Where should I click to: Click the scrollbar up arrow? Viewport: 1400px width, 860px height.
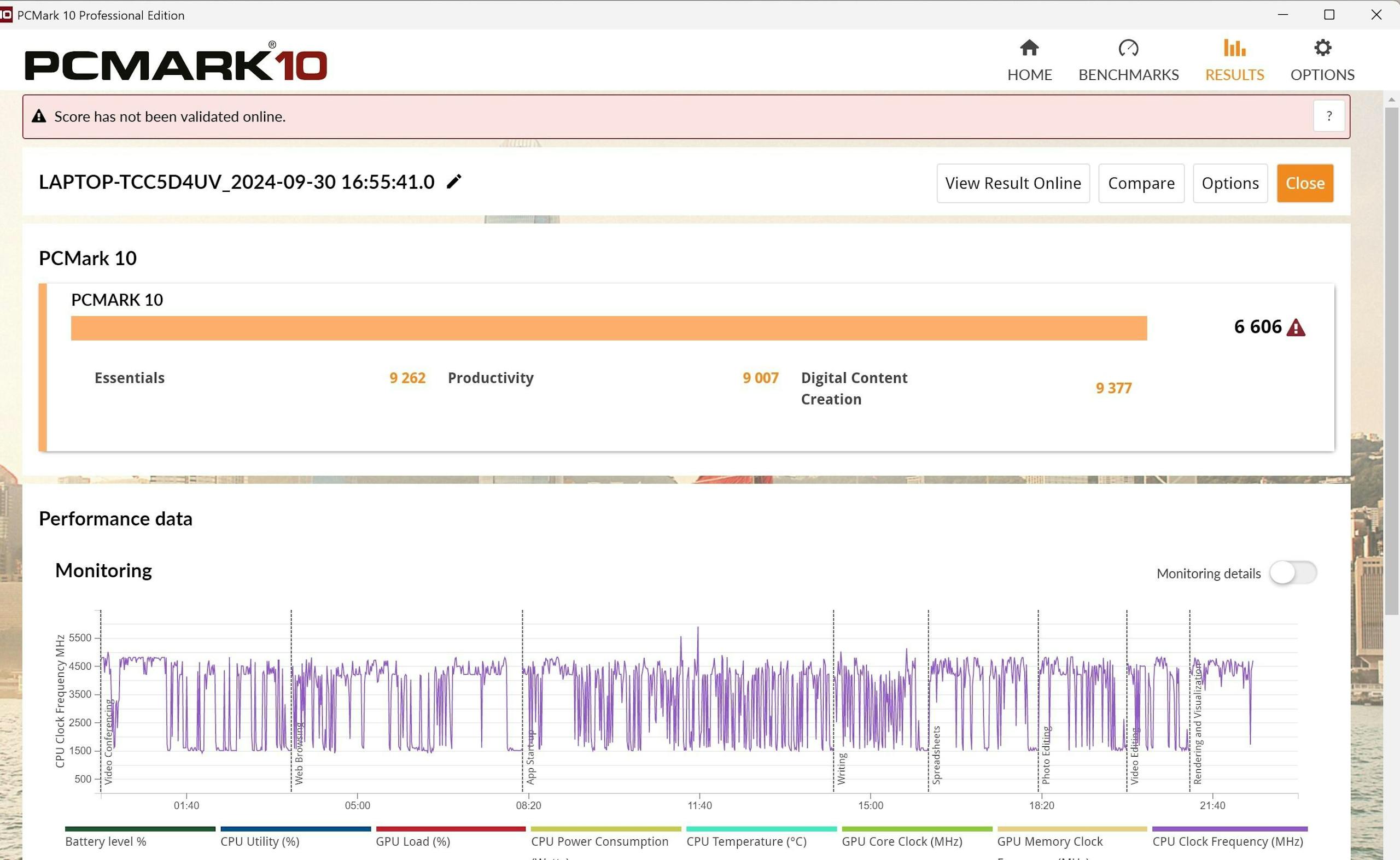tap(1391, 99)
